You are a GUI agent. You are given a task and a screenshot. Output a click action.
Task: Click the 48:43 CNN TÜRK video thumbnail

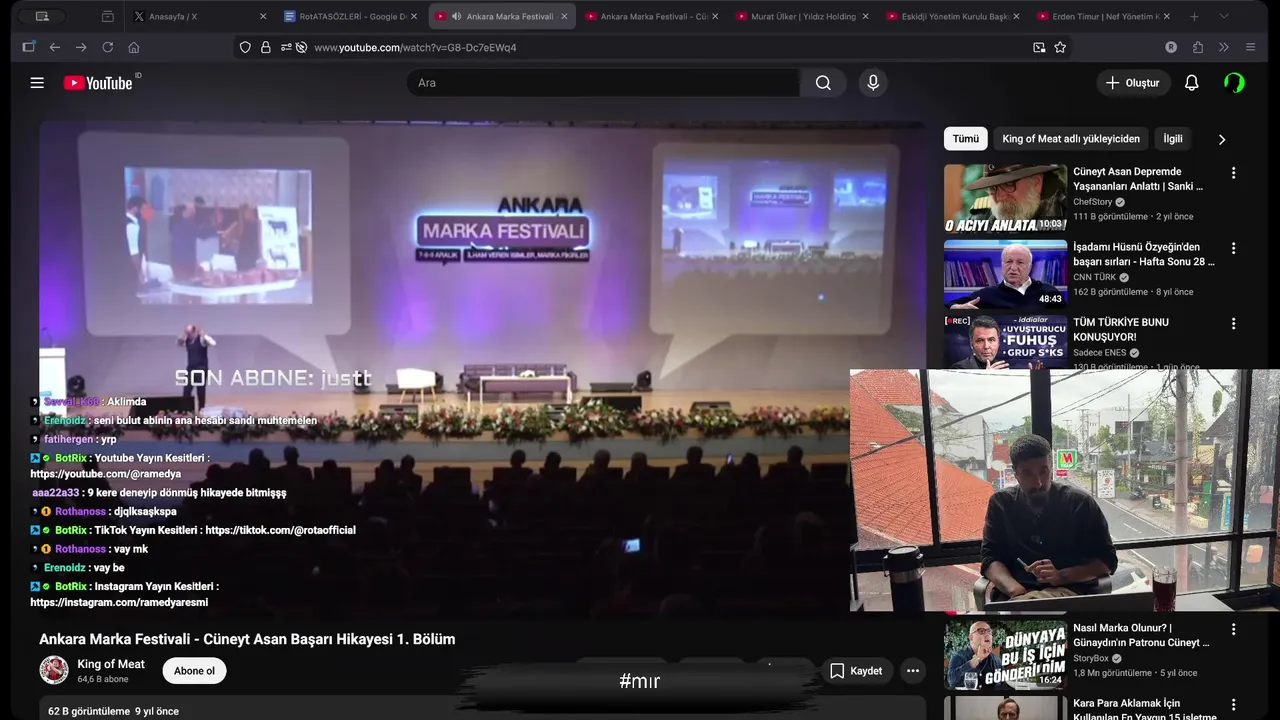click(x=1005, y=274)
